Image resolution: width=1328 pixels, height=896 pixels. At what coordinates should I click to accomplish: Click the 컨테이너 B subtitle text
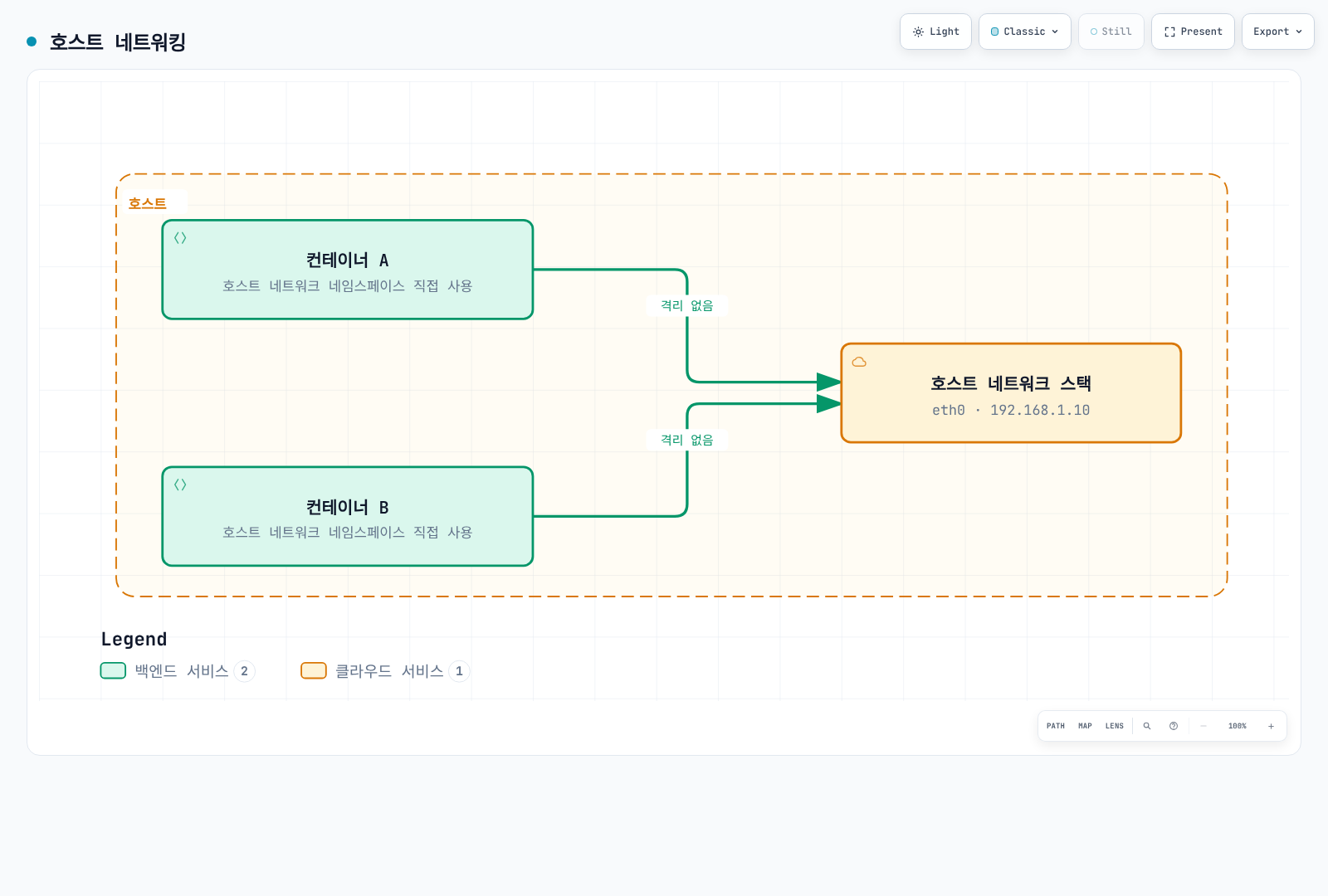[348, 532]
